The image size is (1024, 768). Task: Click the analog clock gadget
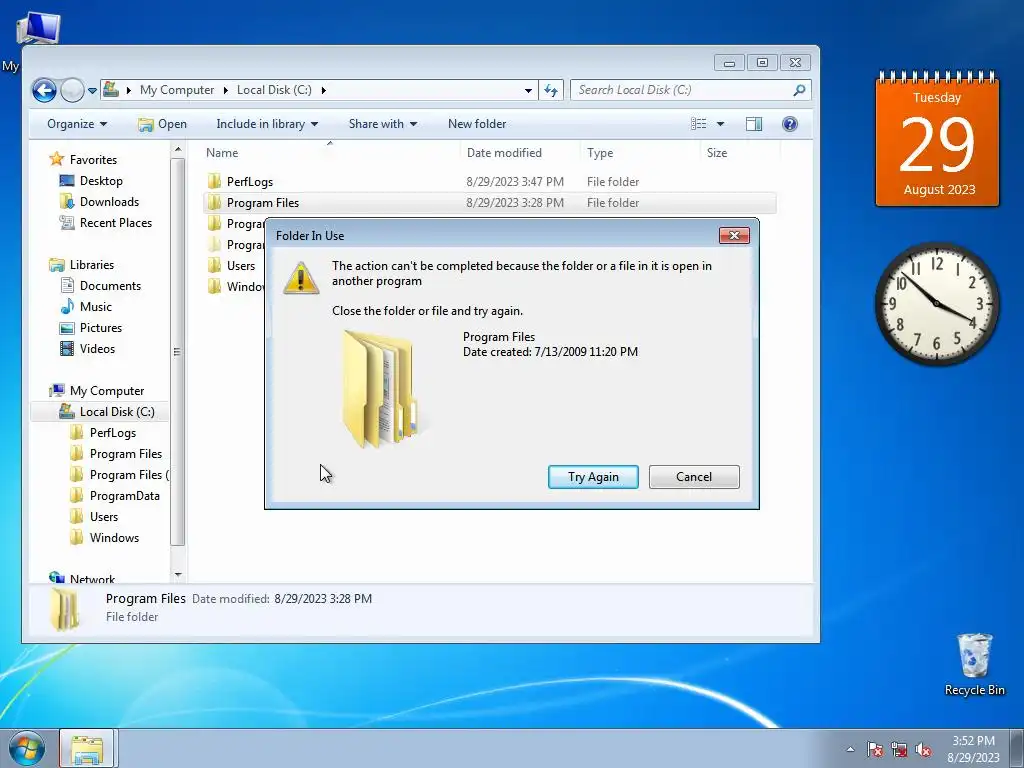(936, 304)
